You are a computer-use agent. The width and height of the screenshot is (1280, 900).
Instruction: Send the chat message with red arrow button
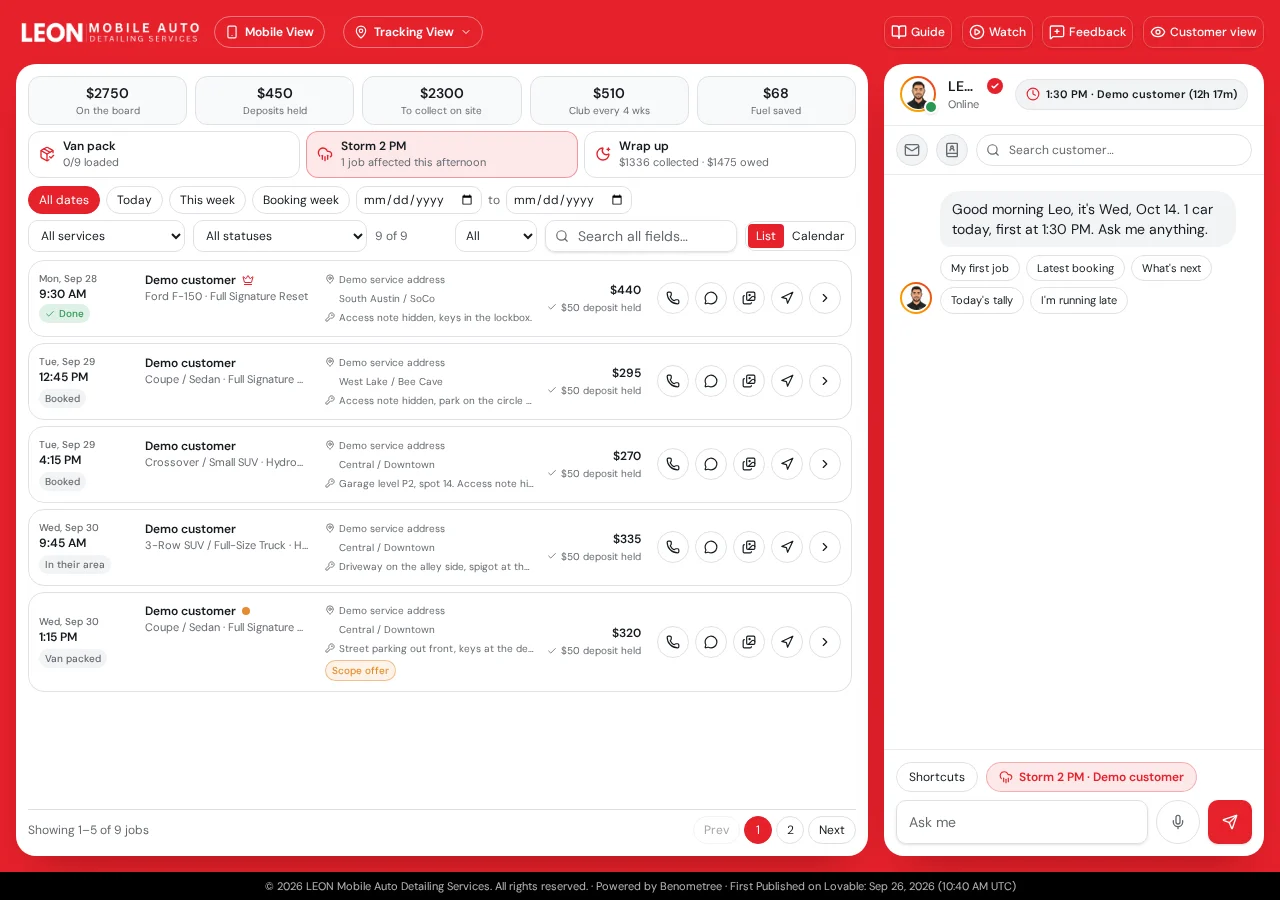coord(1230,822)
